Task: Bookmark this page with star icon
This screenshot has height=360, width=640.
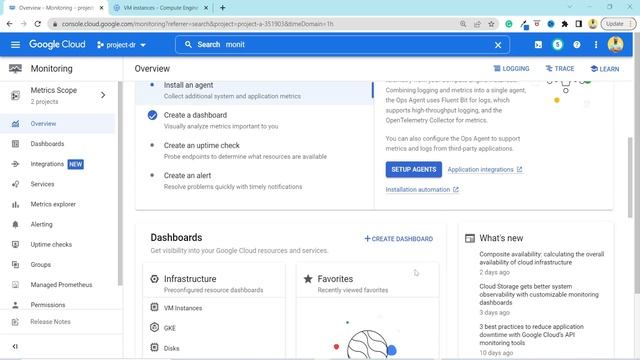Action: tap(491, 24)
